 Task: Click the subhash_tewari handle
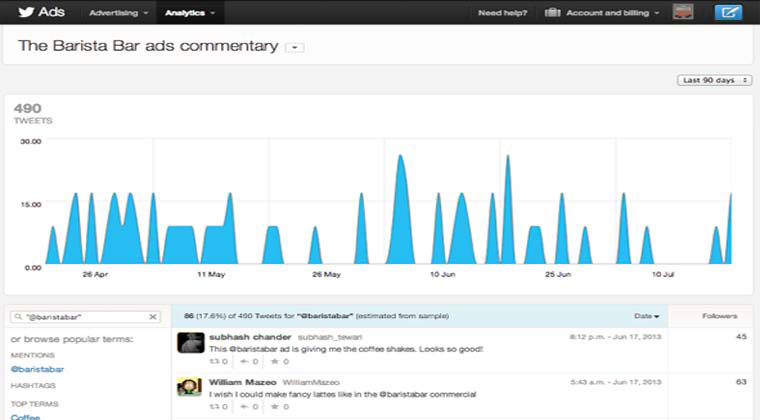pyautogui.click(x=330, y=337)
